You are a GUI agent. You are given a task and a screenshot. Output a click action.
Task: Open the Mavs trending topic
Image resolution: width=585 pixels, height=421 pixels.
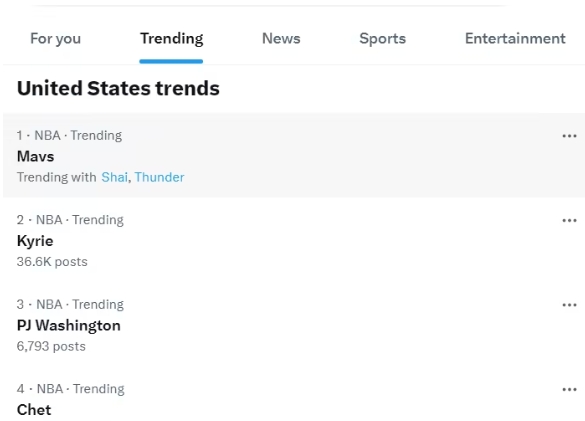pos(35,156)
